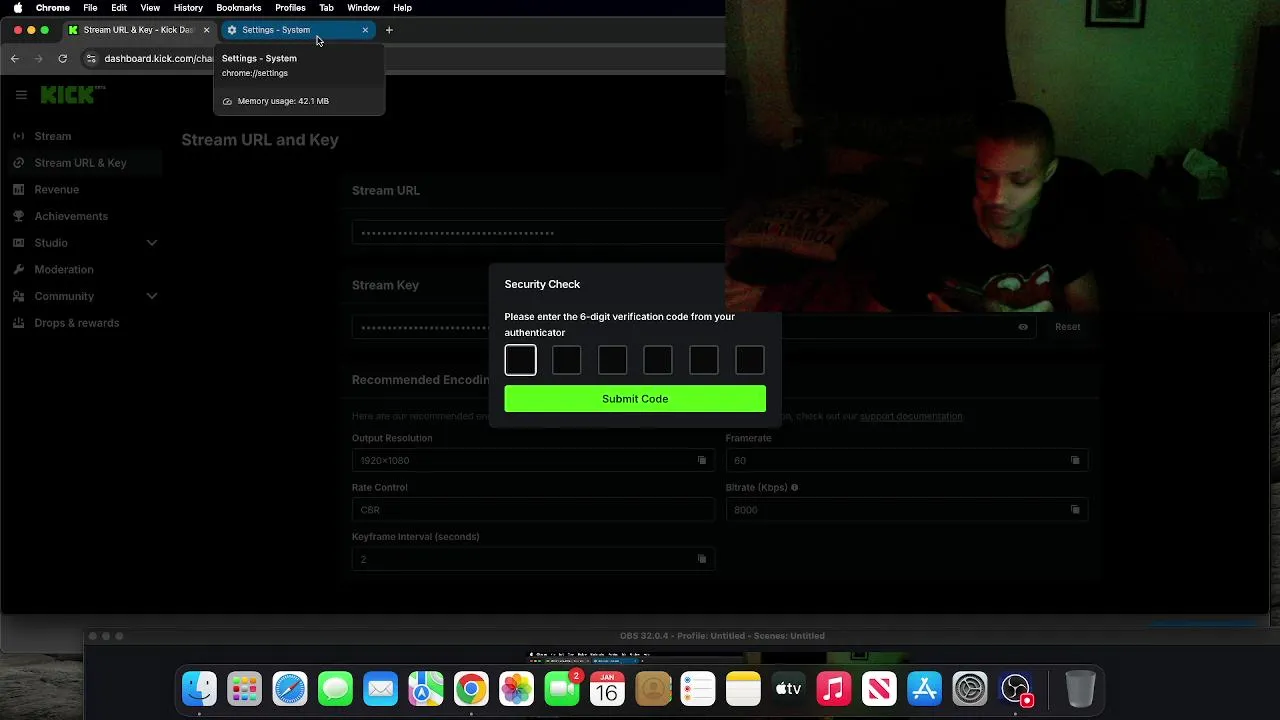This screenshot has height=720, width=1280.
Task: Open the support documentation link
Action: click(911, 416)
